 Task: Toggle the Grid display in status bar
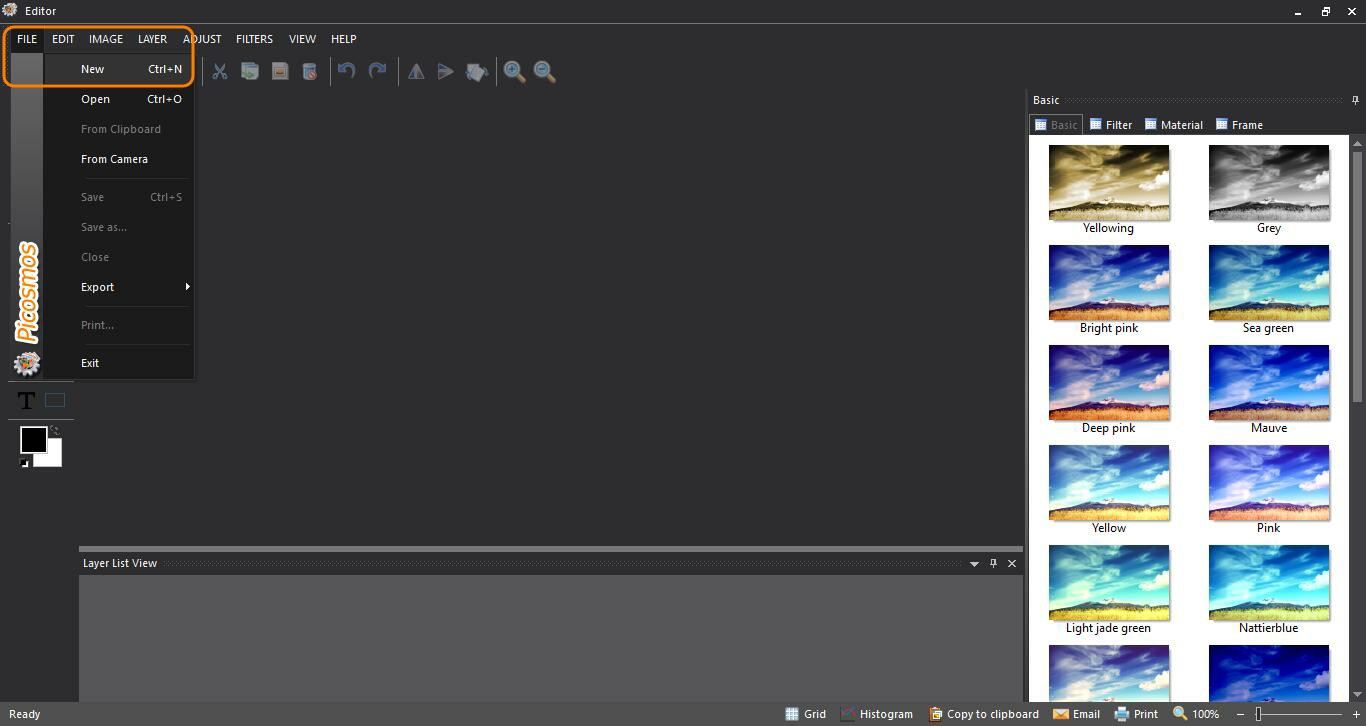coord(805,714)
